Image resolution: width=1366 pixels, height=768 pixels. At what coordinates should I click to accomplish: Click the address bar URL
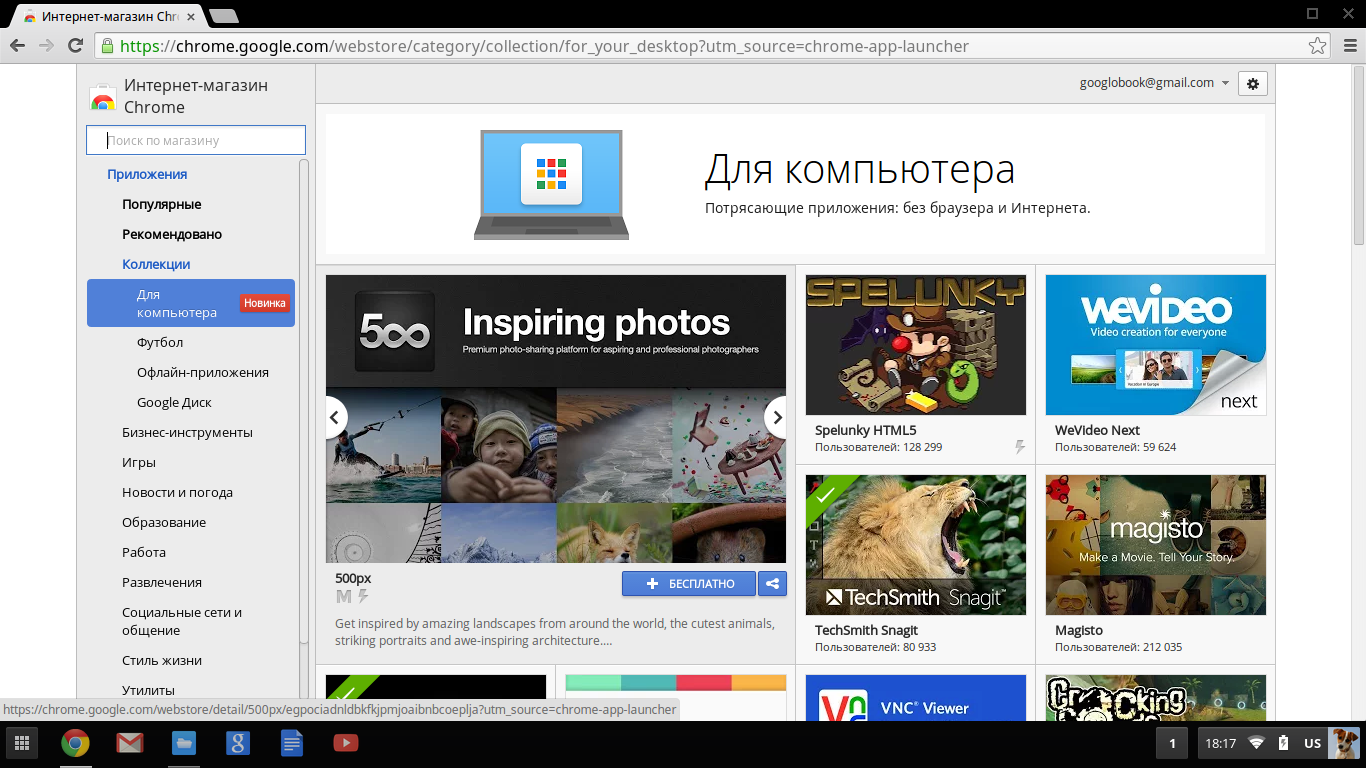tap(544, 46)
